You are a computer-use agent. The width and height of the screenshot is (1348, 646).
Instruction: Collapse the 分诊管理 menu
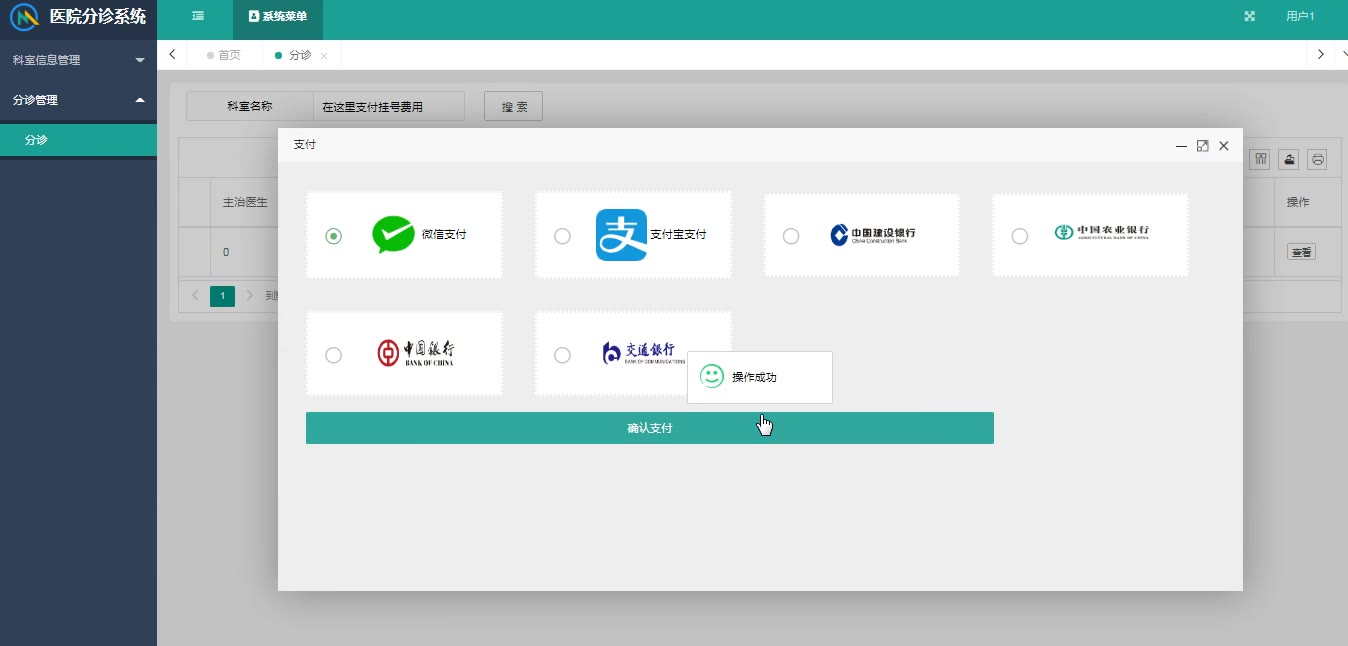(78, 100)
